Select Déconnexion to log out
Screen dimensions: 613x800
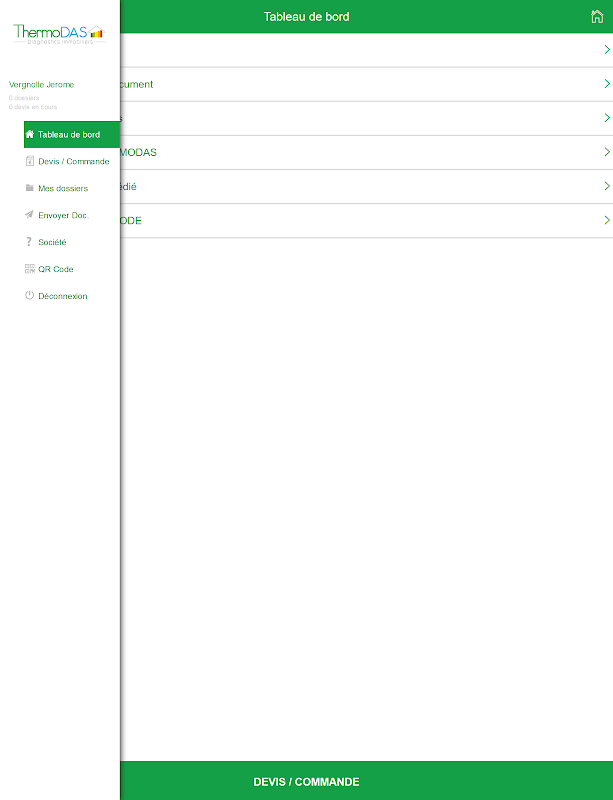point(72,296)
